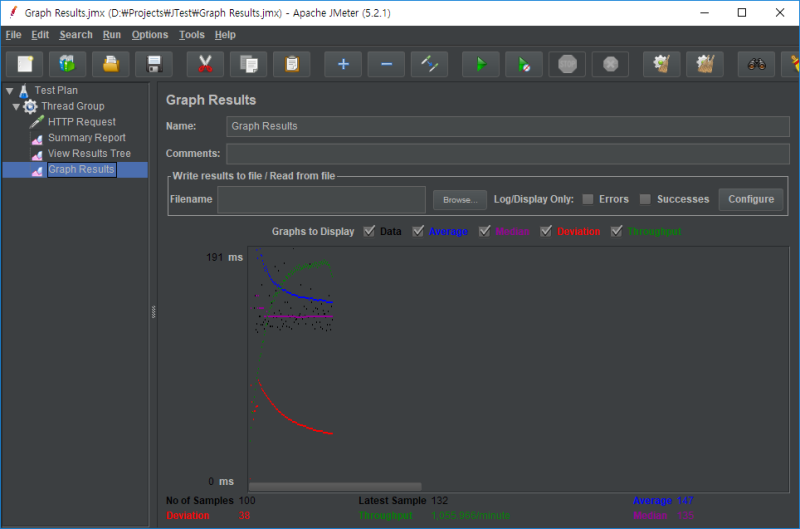
Task: Toggle the Errors log/display checkbox
Action: click(x=588, y=199)
